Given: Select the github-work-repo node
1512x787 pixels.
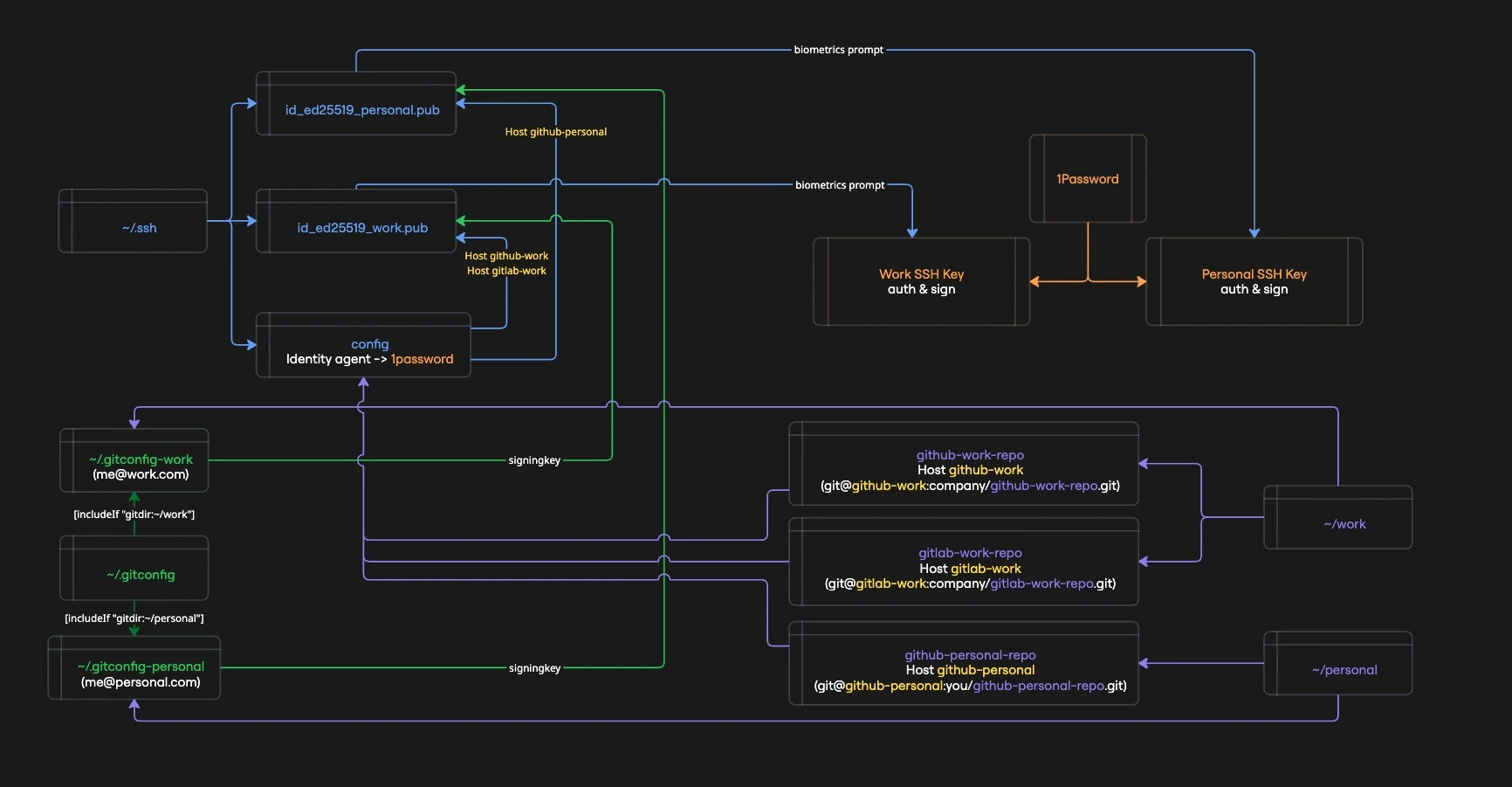Looking at the screenshot, I should (x=964, y=464).
